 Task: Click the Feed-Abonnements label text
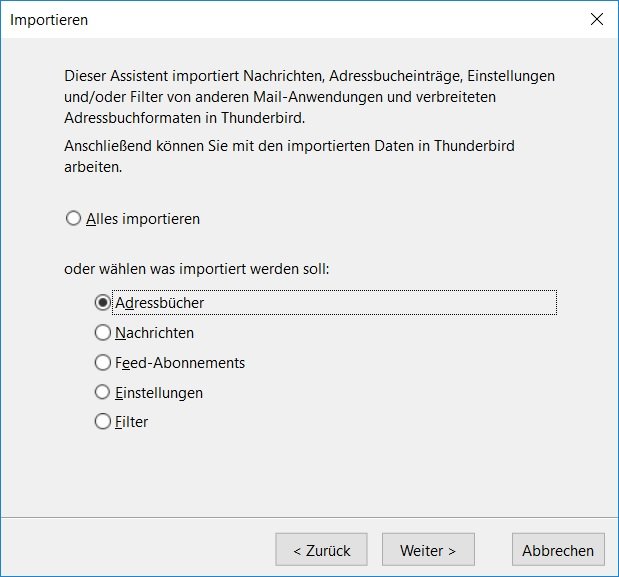pyautogui.click(x=180, y=362)
